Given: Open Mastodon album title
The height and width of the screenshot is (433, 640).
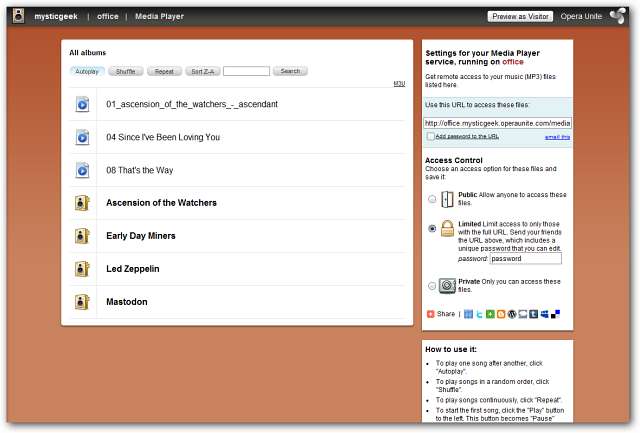Looking at the screenshot, I should (127, 302).
